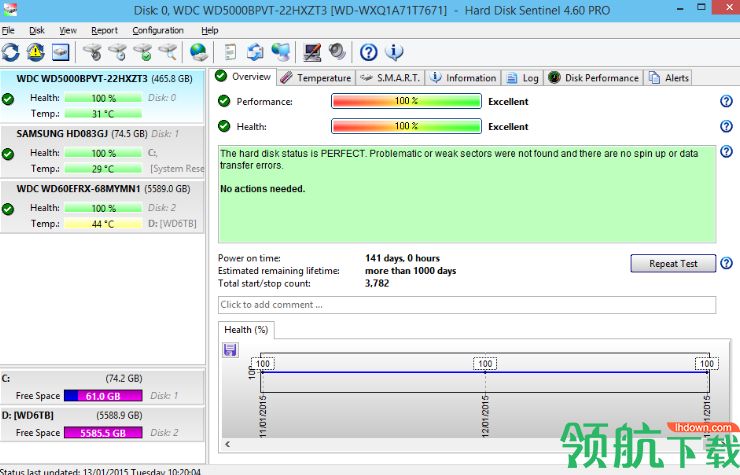Switch to the Log tab
740x475 pixels.
tap(522, 78)
